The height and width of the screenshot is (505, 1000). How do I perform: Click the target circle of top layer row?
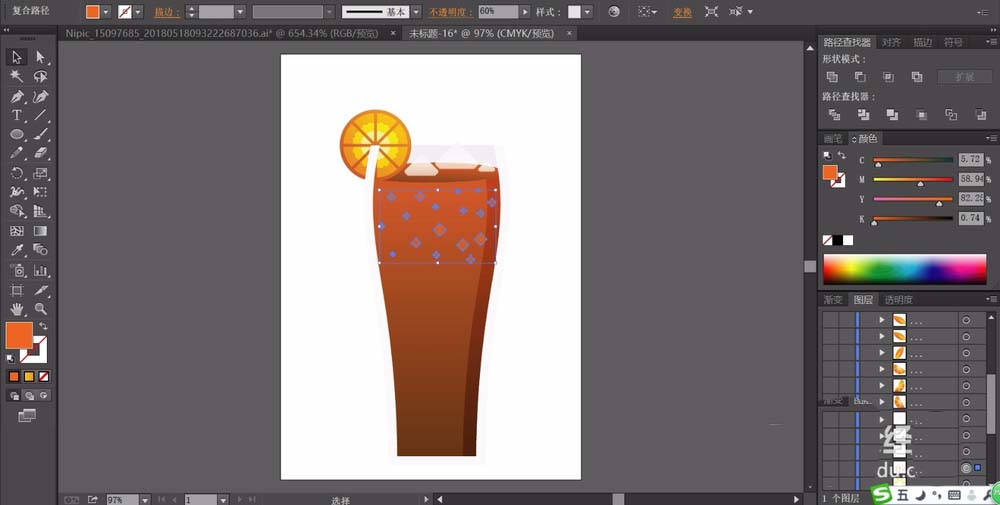click(x=966, y=320)
